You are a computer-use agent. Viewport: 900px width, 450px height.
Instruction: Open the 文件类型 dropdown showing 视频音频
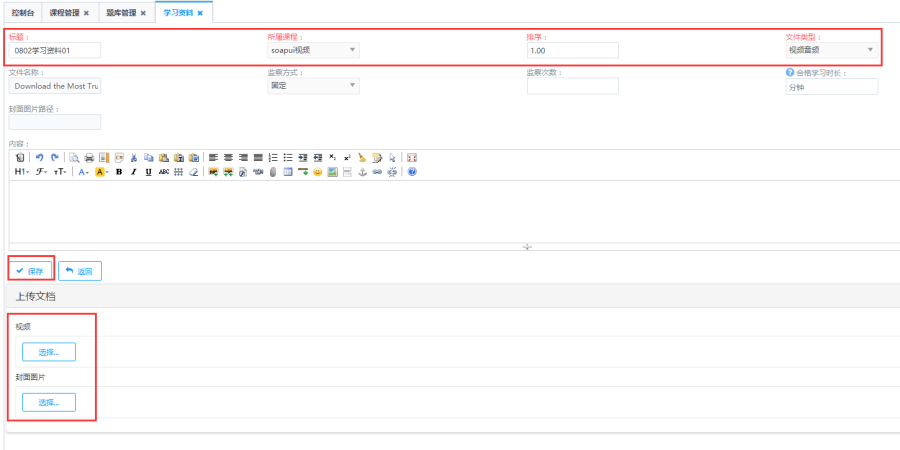click(832, 50)
